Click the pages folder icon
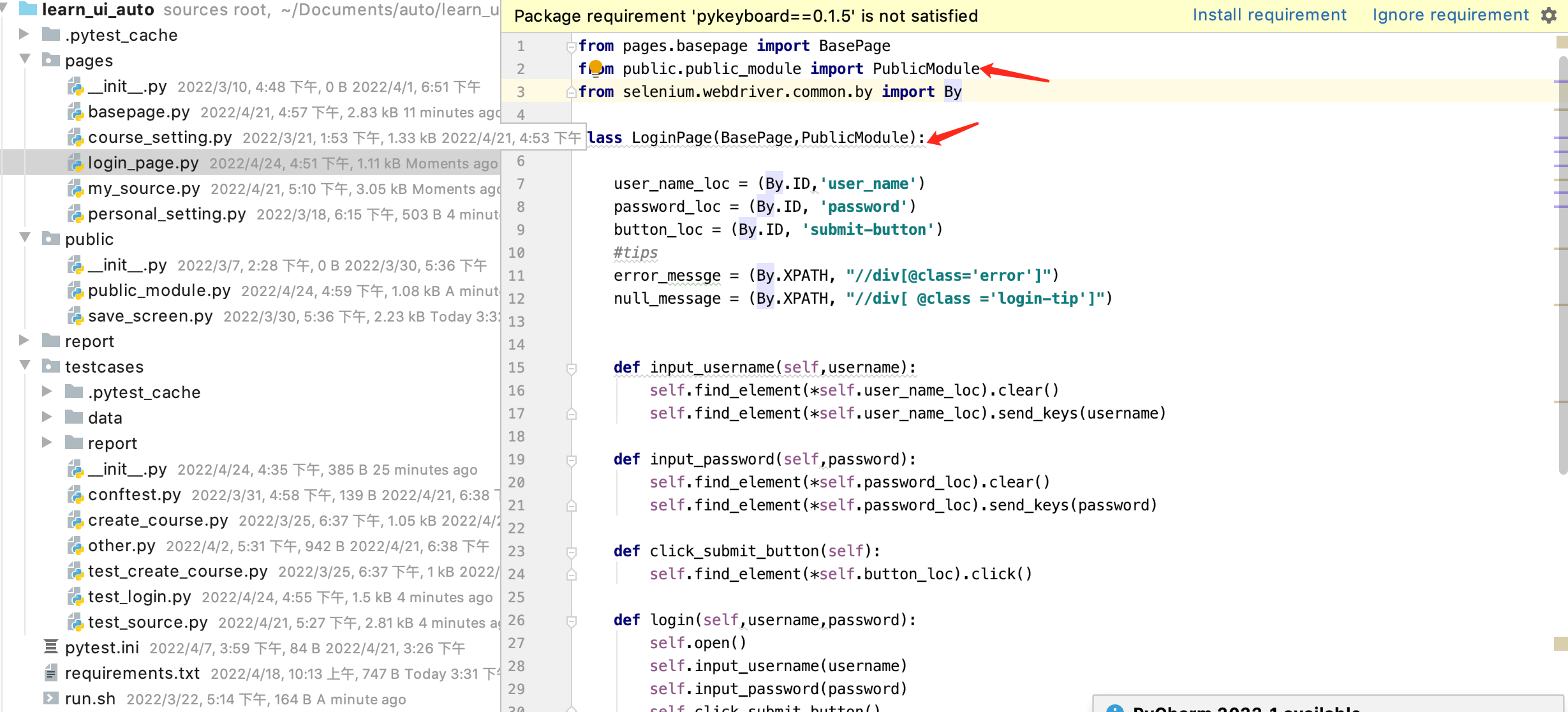 click(x=51, y=60)
